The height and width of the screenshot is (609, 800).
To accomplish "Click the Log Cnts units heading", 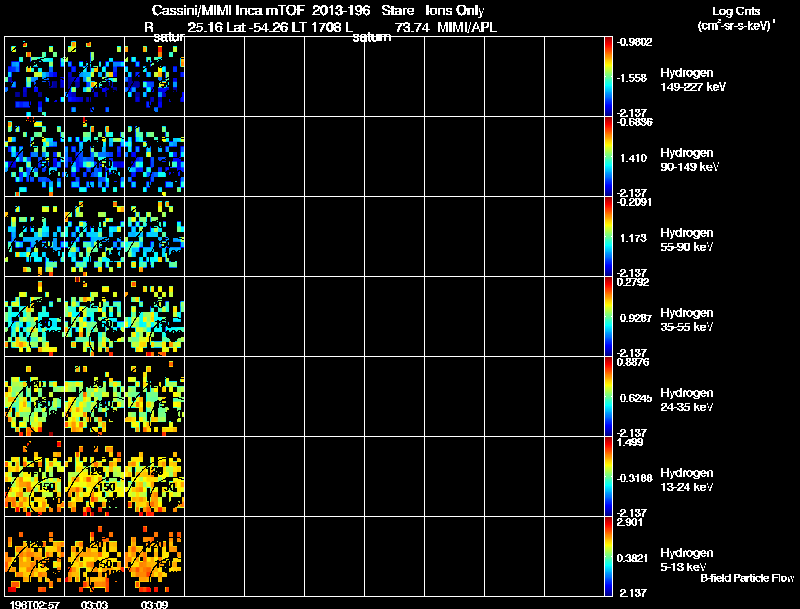I will [x=739, y=17].
